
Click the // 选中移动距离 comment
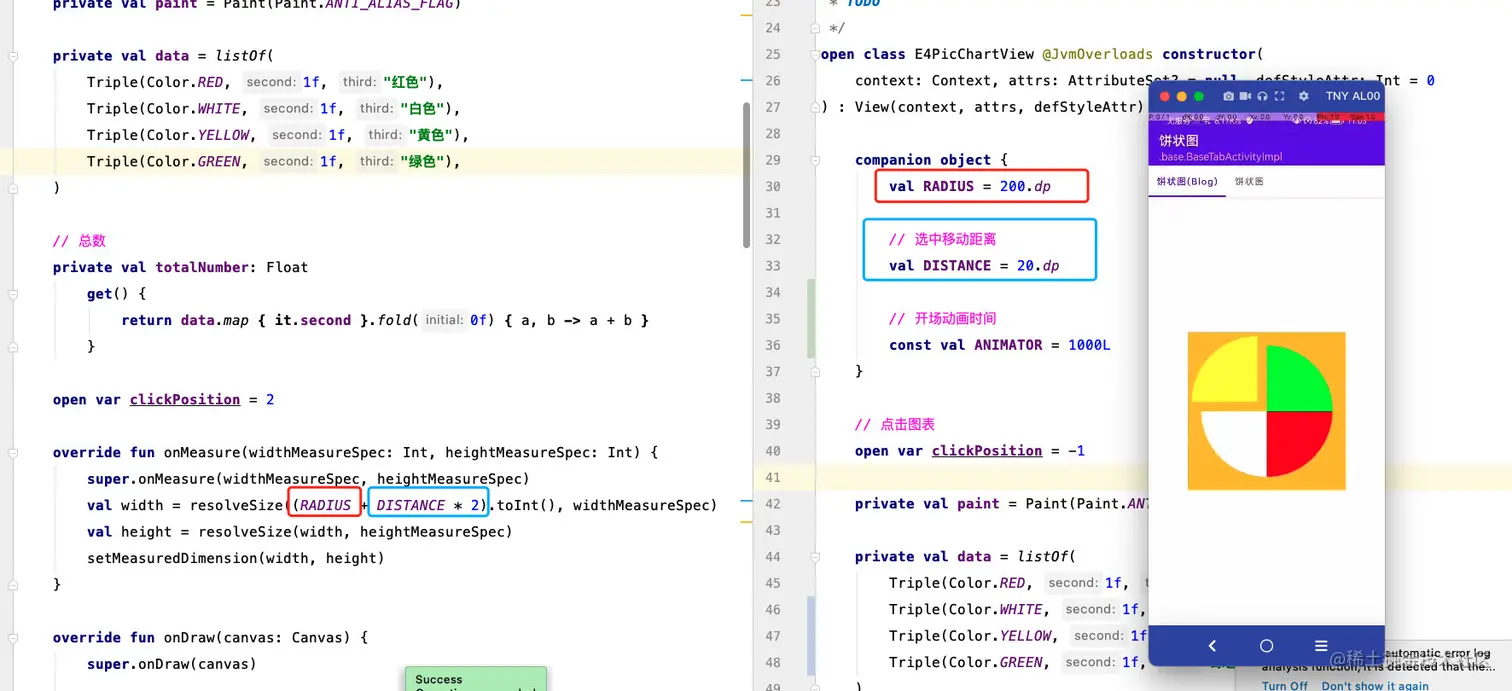[942, 240]
